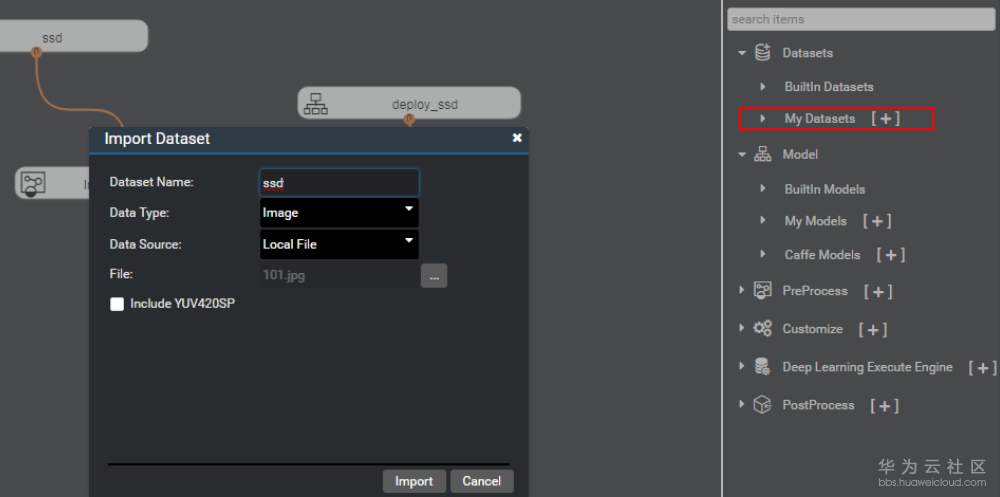The height and width of the screenshot is (497, 1000).
Task: Click the Dataset Name label text
Action: [151, 182]
